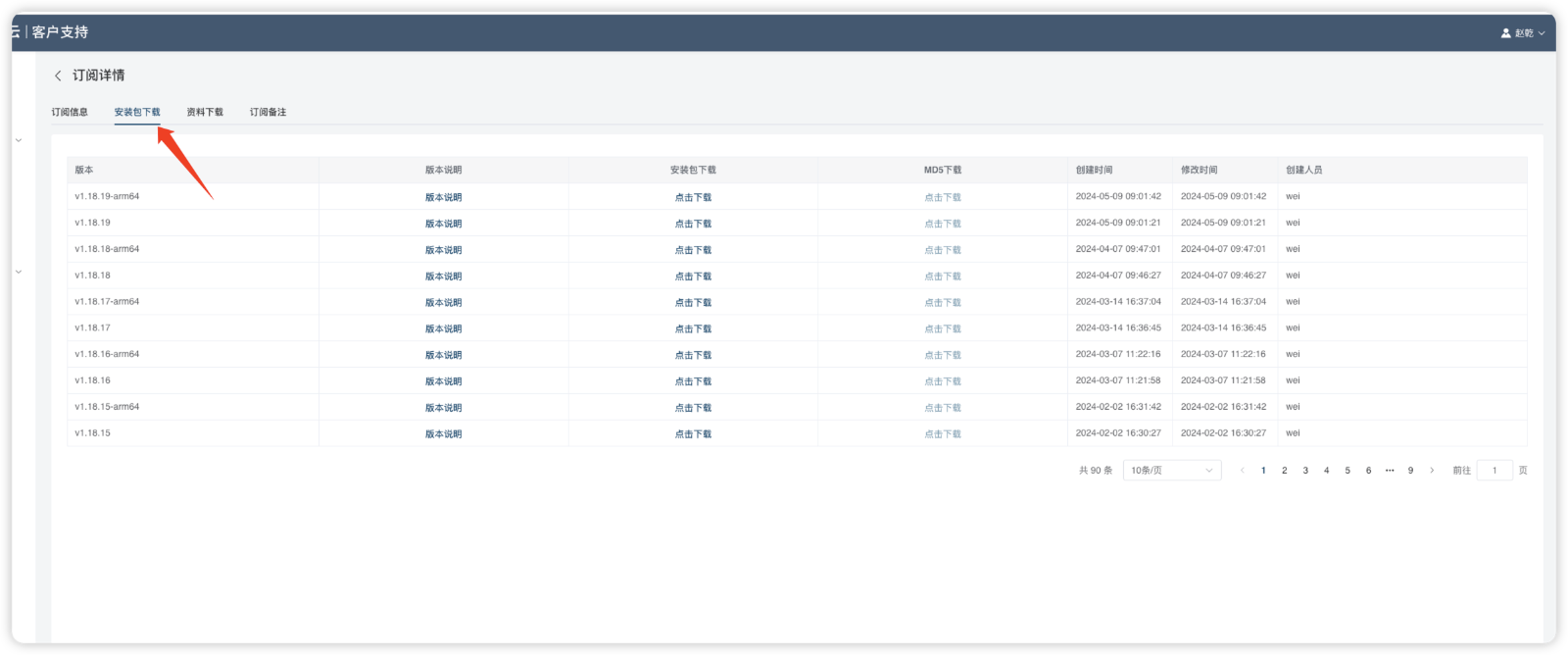Viewport: 1568px width, 655px height.
Task: Click the 版本 column header
Action: click(84, 170)
